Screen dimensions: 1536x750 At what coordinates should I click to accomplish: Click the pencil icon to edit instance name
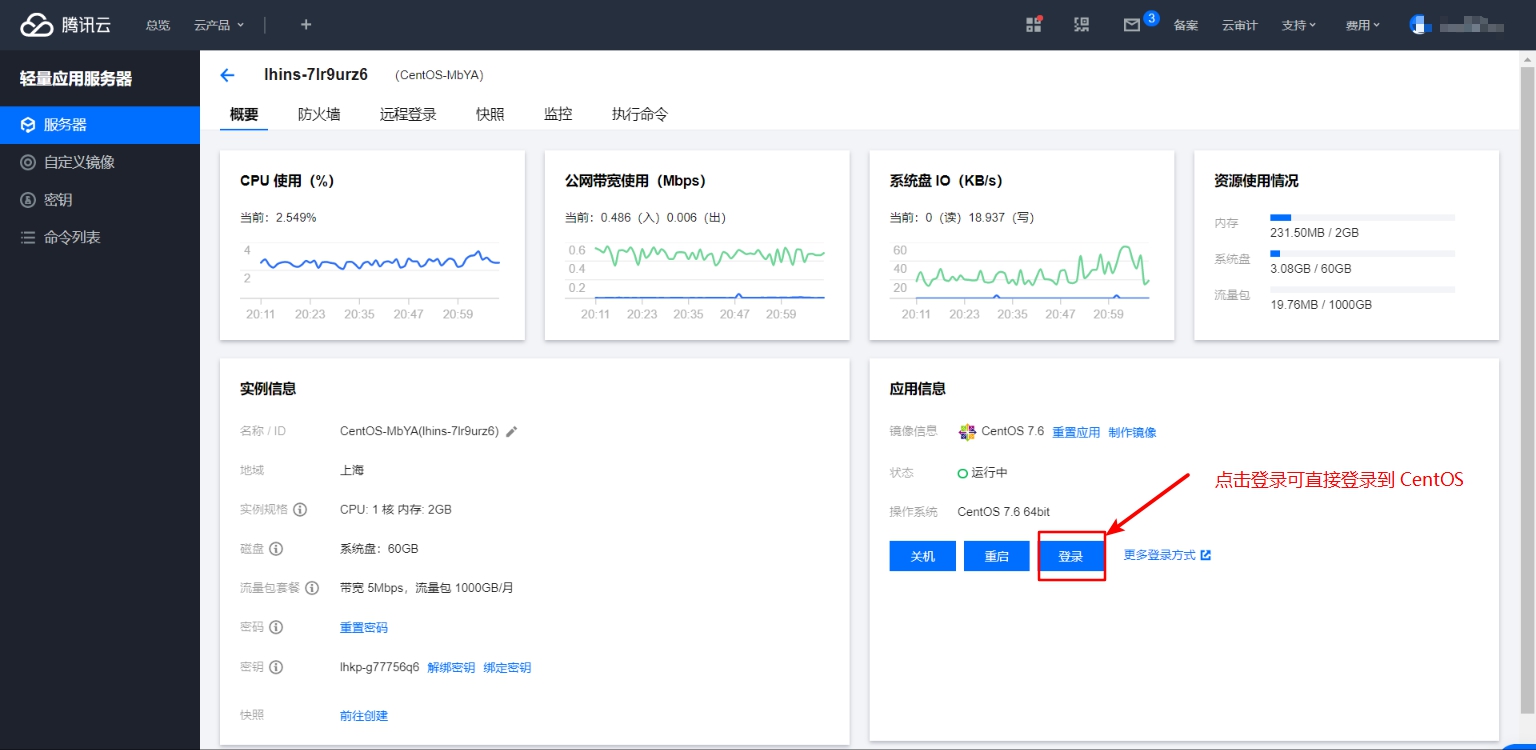511,431
